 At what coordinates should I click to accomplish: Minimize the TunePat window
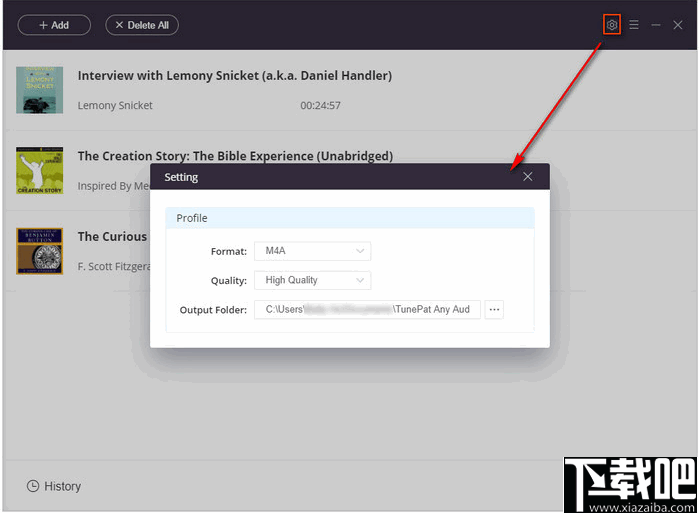pos(655,25)
